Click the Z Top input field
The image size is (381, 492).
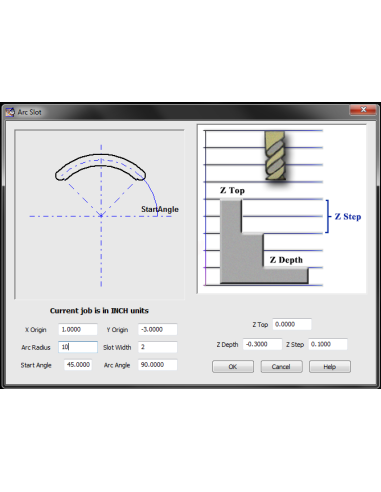click(292, 324)
